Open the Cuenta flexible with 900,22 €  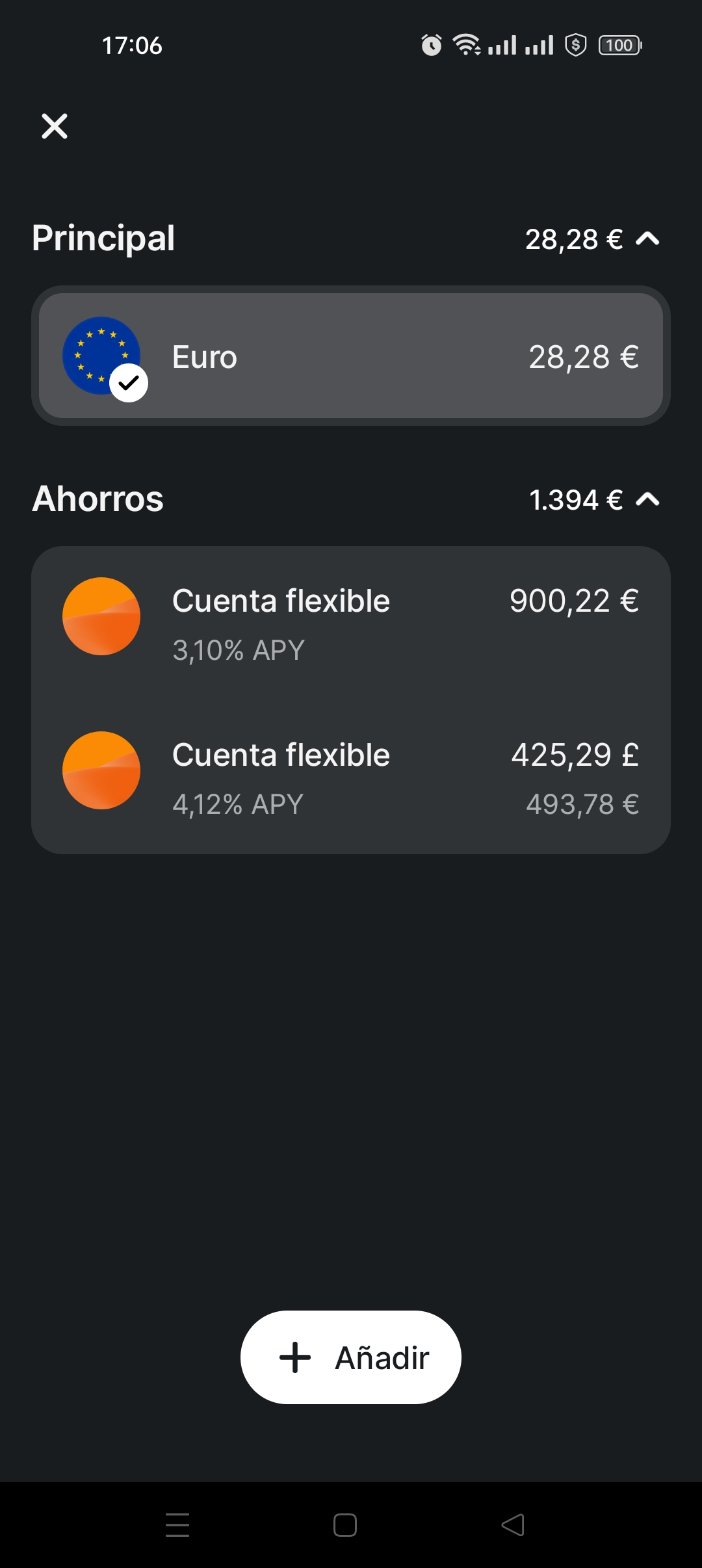(x=351, y=623)
